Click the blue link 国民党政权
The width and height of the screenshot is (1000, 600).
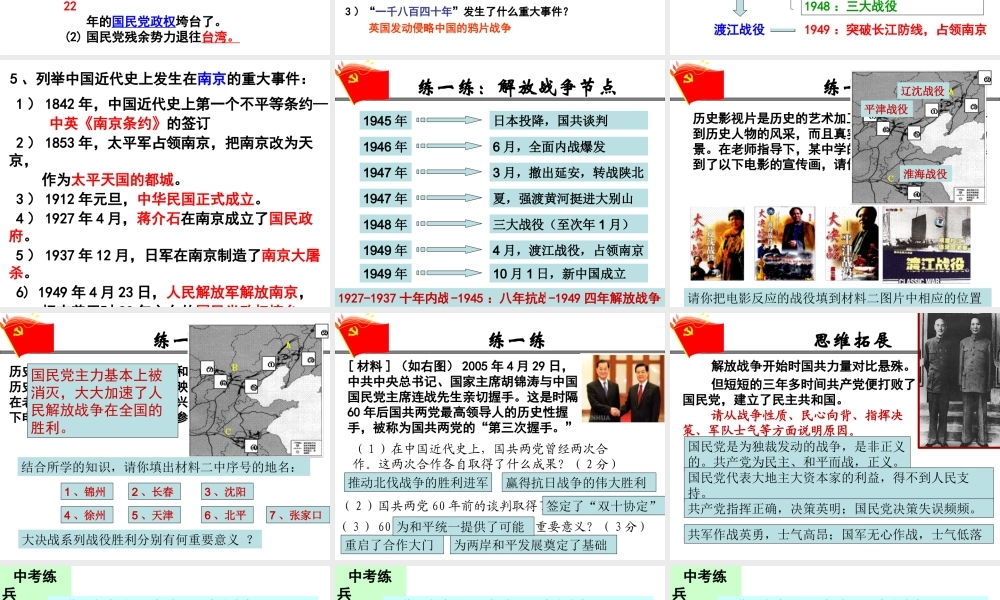click(x=143, y=22)
